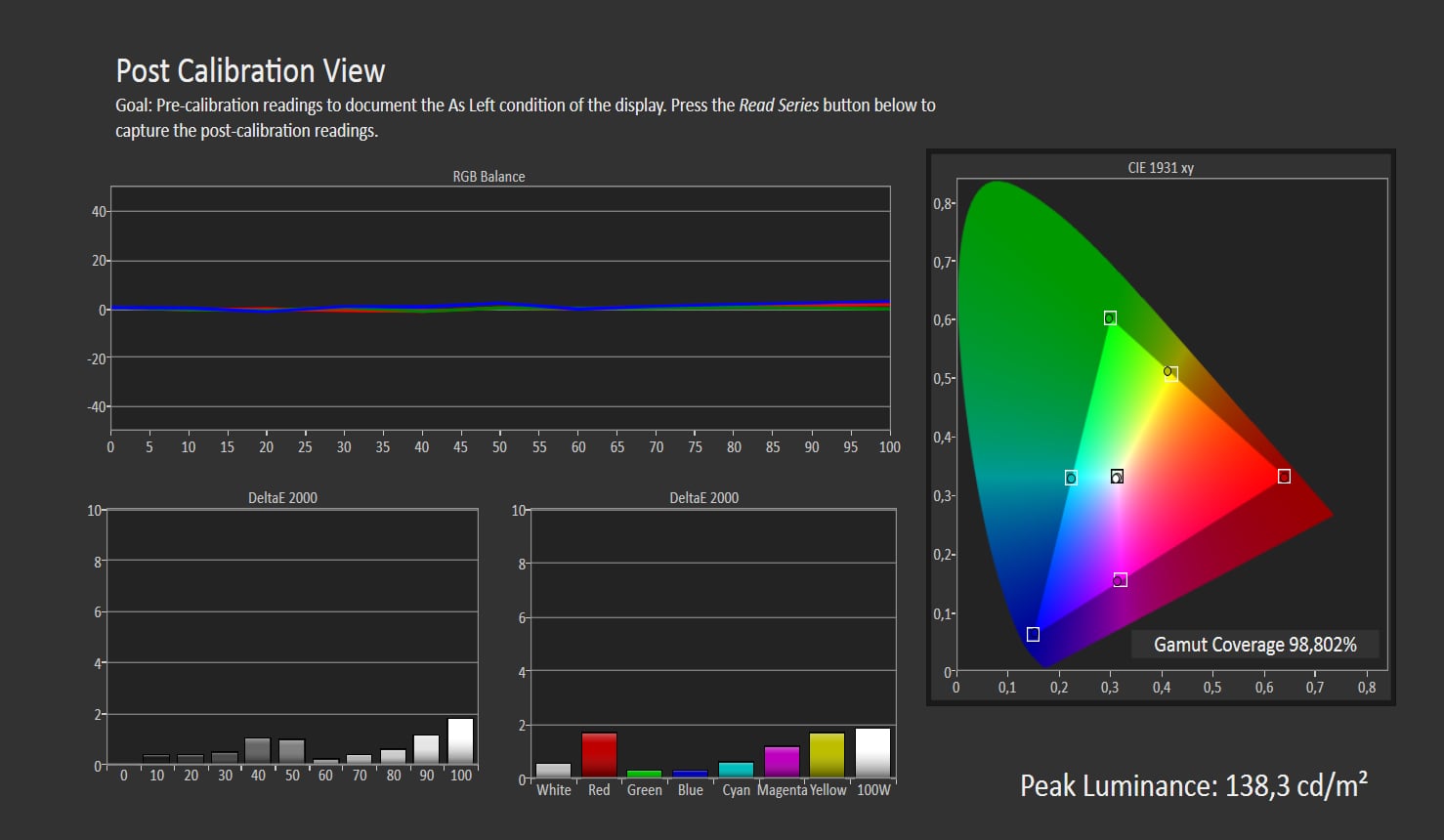
Task: Select the Yellow DeltaE bar
Action: pyautogui.click(x=827, y=755)
